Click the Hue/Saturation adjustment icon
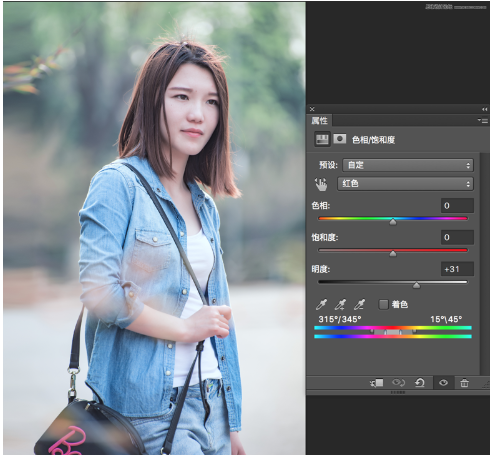Screen dimensions: 490x455 (x=322, y=139)
